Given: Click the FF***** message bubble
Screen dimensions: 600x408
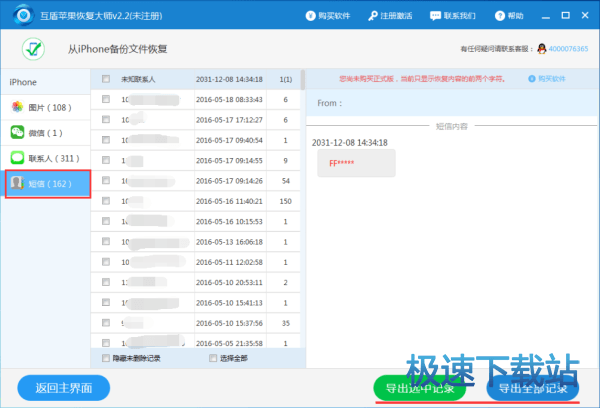Looking at the screenshot, I should coord(356,163).
